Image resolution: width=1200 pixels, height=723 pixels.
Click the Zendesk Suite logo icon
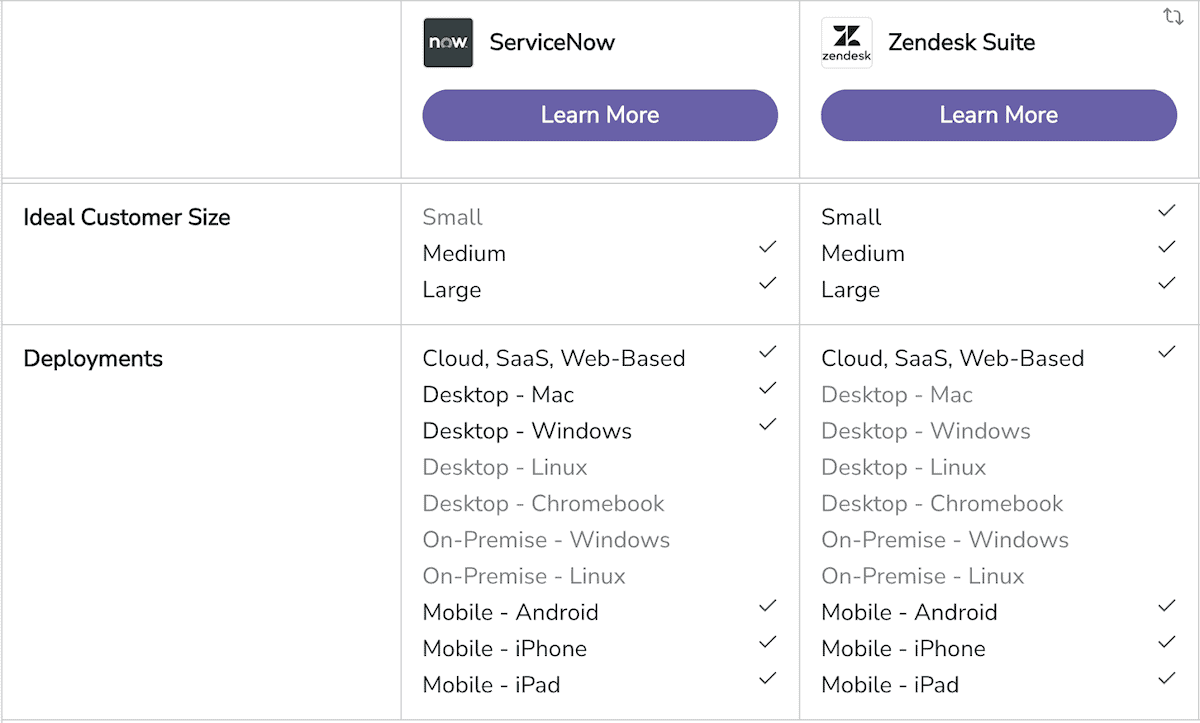(846, 42)
